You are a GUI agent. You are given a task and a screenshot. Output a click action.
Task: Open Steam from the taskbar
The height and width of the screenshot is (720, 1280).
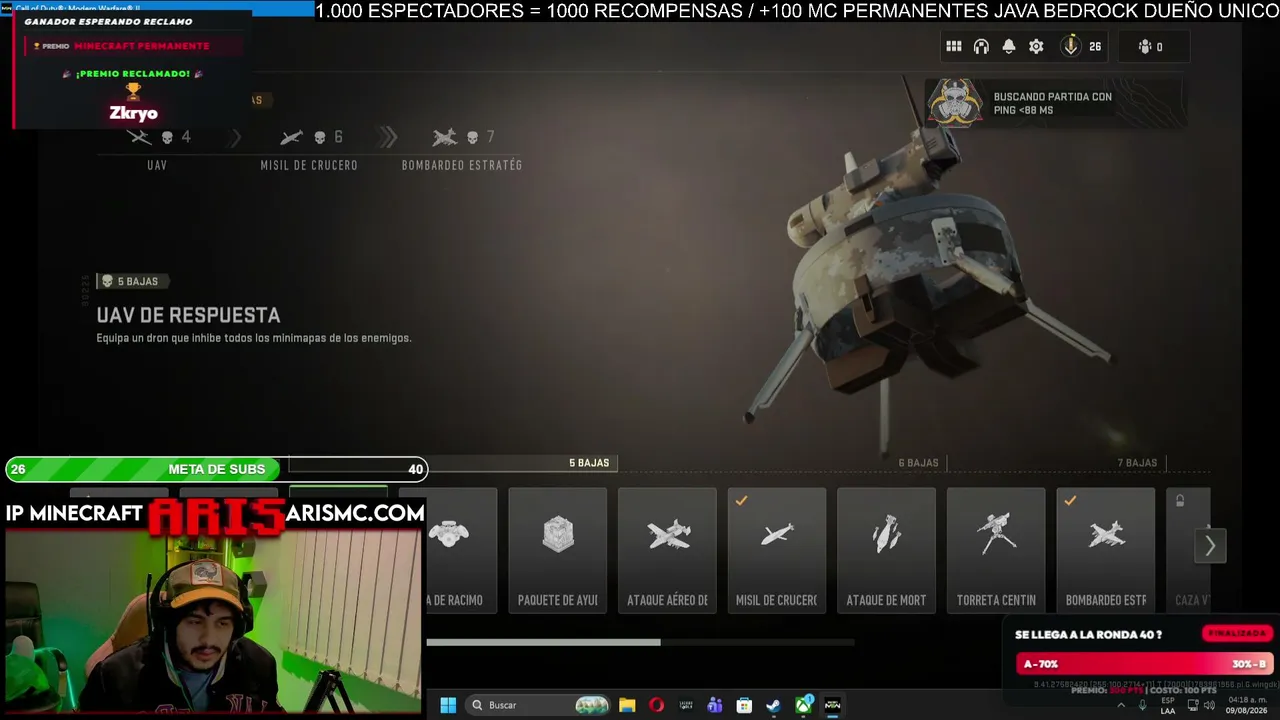click(773, 705)
